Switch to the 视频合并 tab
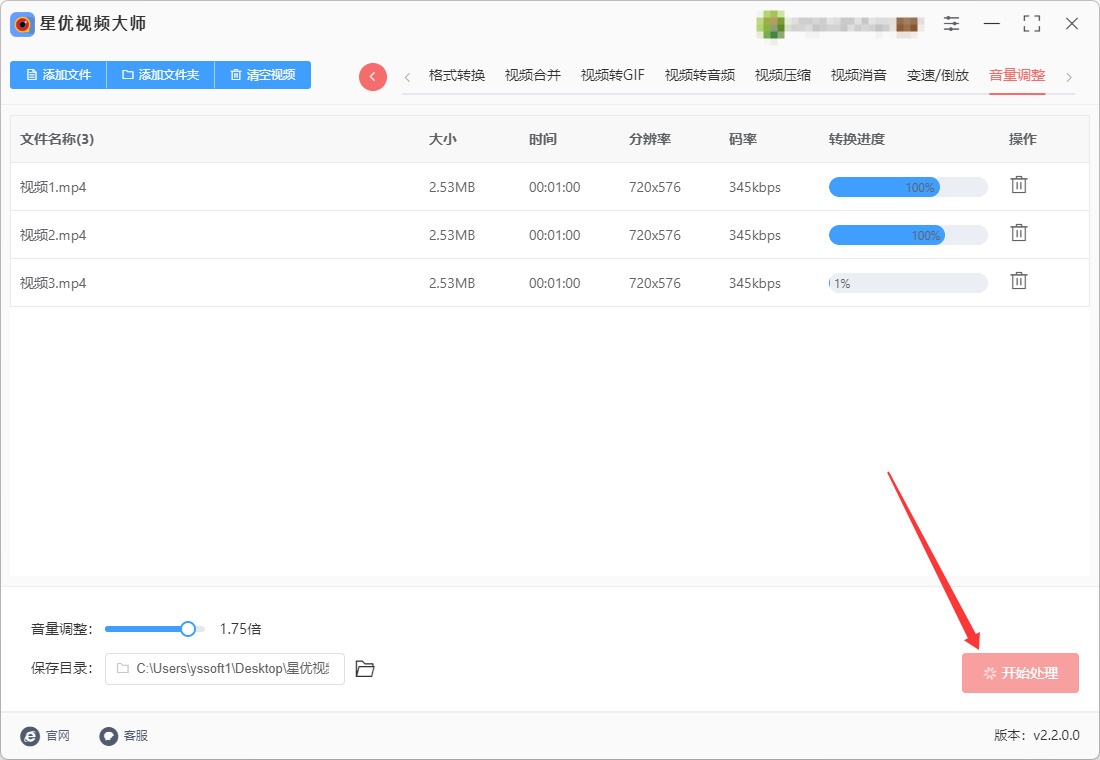The image size is (1100, 760). pyautogui.click(x=532, y=75)
